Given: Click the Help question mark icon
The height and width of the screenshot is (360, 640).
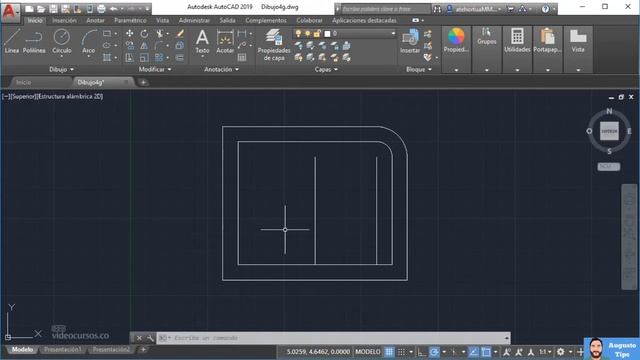Looking at the screenshot, I should click(545, 9).
